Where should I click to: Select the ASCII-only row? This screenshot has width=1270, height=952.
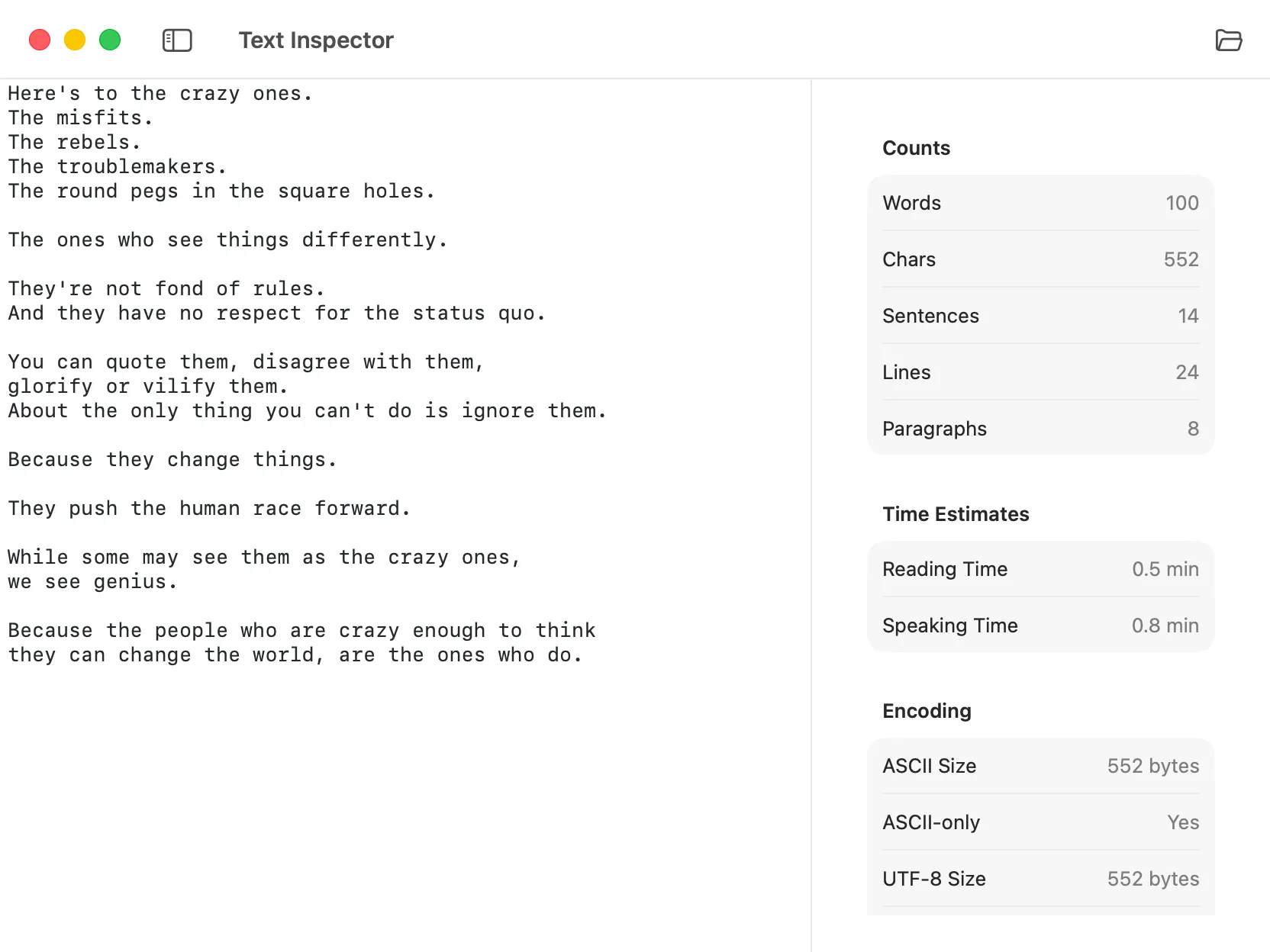(x=1040, y=822)
